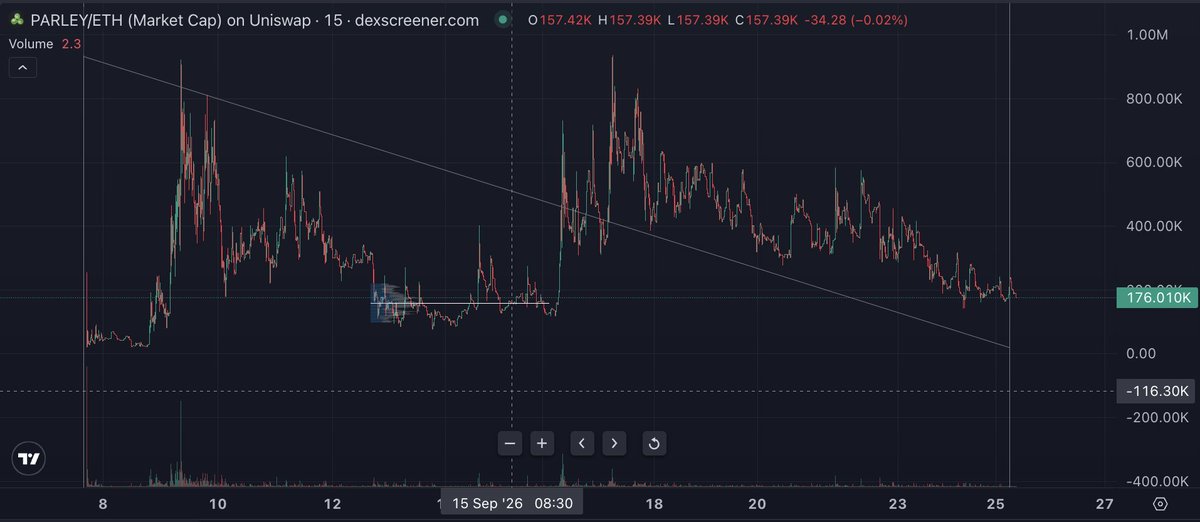1200x522 pixels.
Task: Click current price label 176.010K
Action: [1155, 297]
